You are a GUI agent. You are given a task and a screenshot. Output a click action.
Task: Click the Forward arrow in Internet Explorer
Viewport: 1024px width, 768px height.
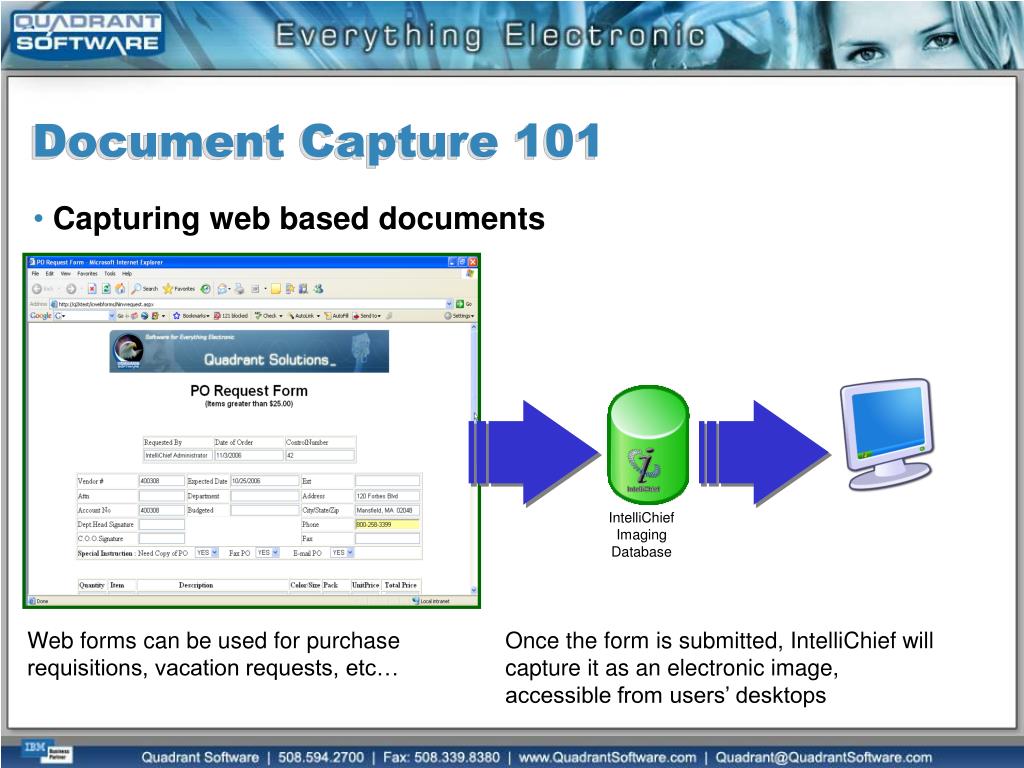(x=71, y=289)
